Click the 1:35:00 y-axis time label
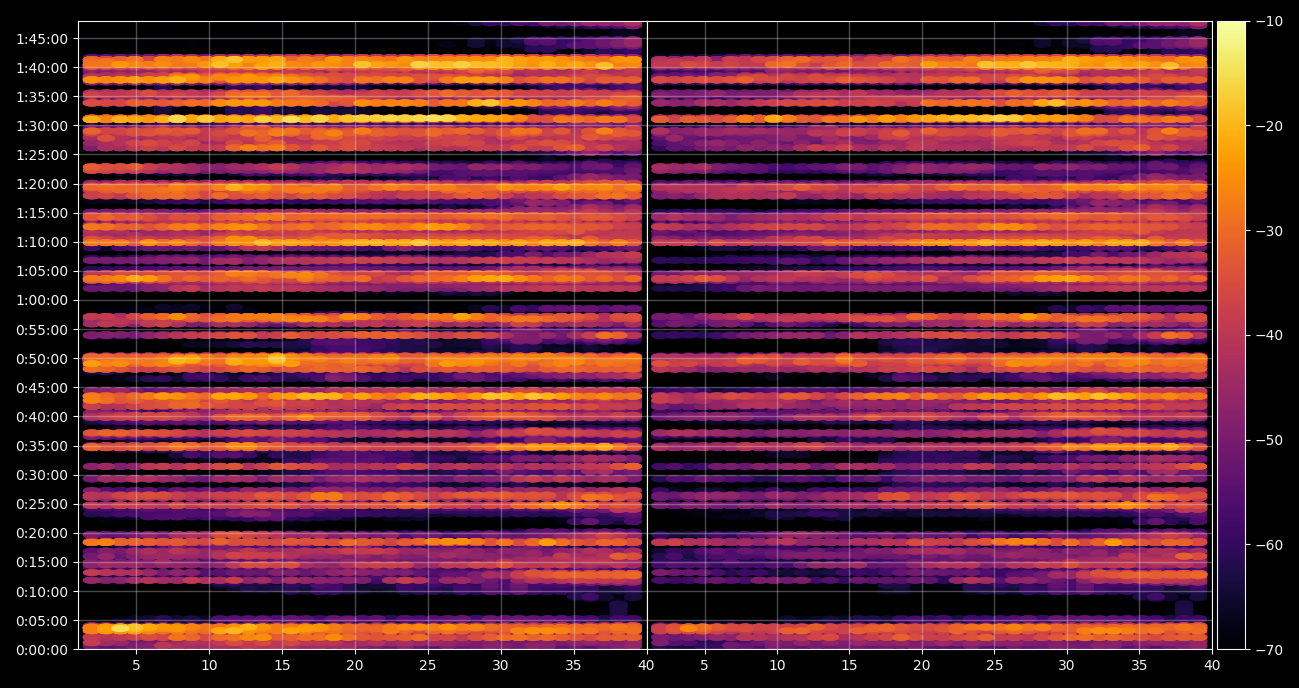This screenshot has height=688, width=1299. tap(43, 97)
